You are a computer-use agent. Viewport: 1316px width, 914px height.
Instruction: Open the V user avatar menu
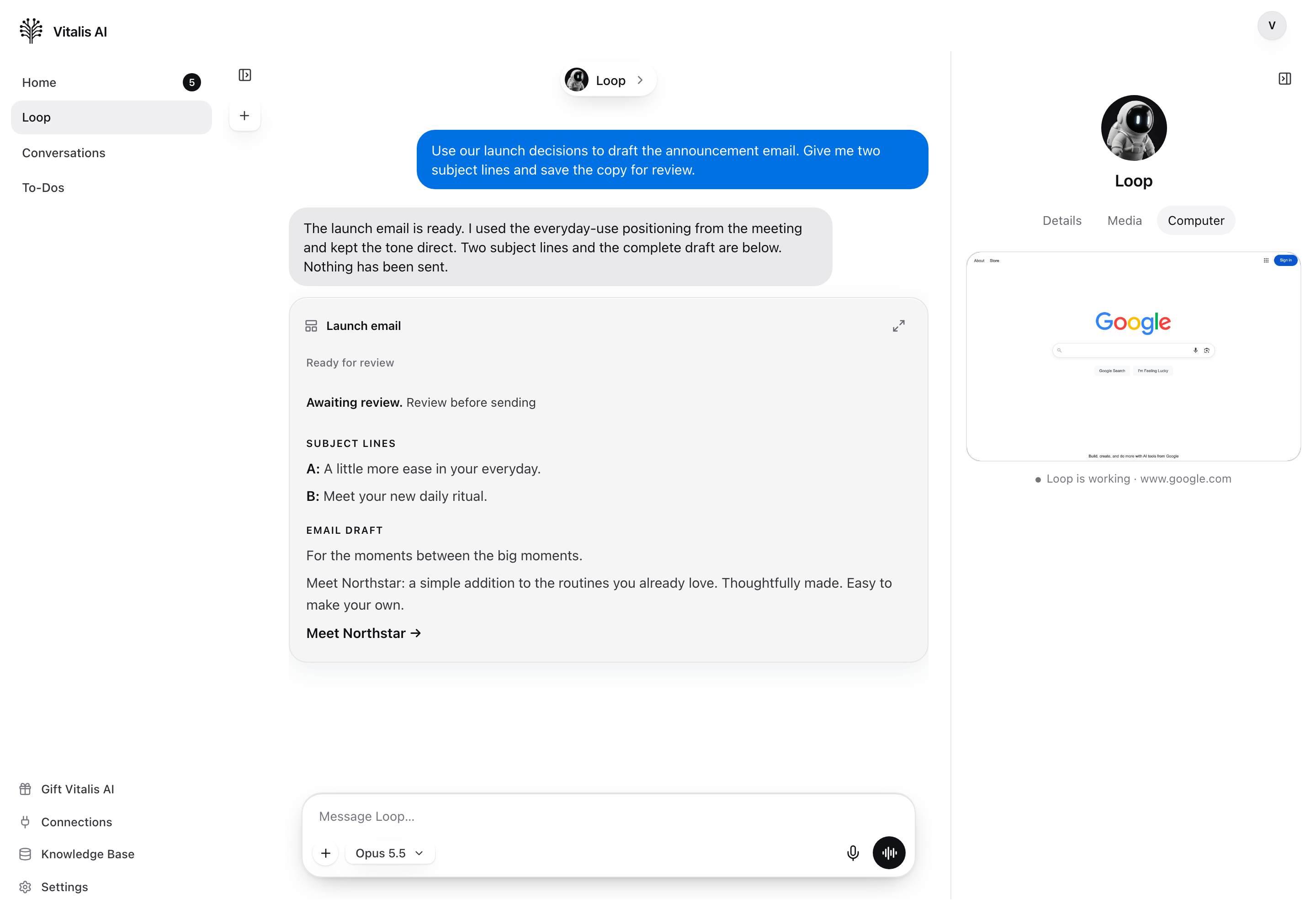(1271, 26)
